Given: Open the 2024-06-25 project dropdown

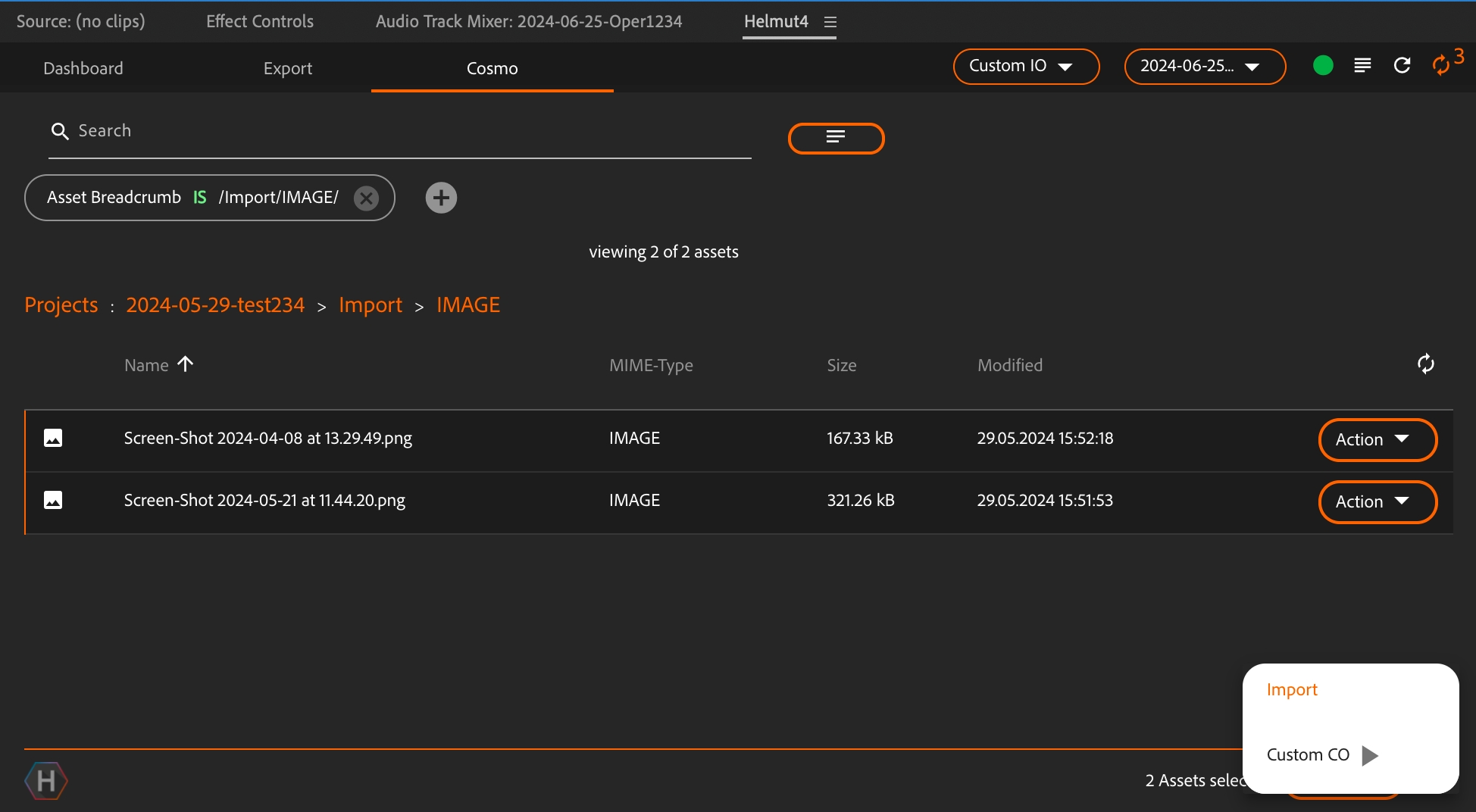Looking at the screenshot, I should tap(1205, 66).
